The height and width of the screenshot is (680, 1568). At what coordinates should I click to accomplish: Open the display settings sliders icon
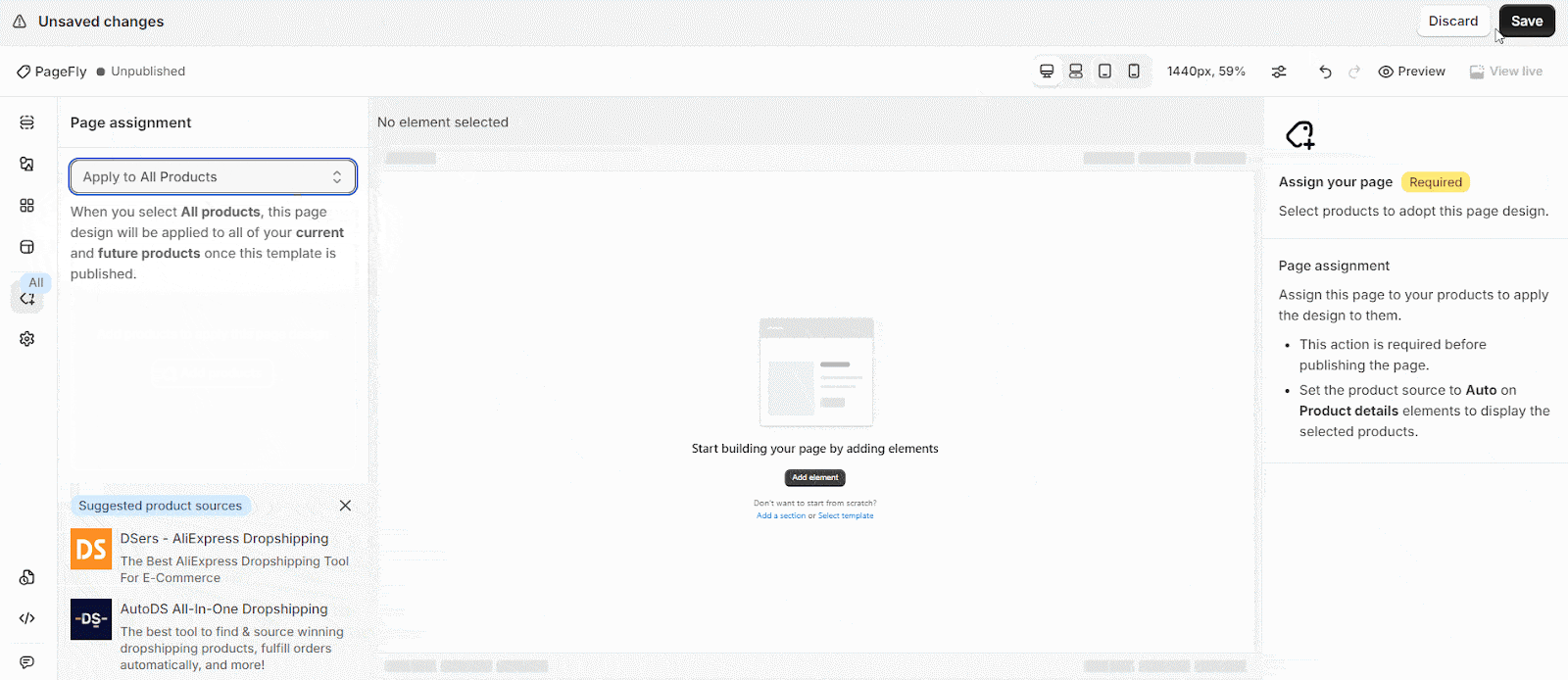(1279, 72)
